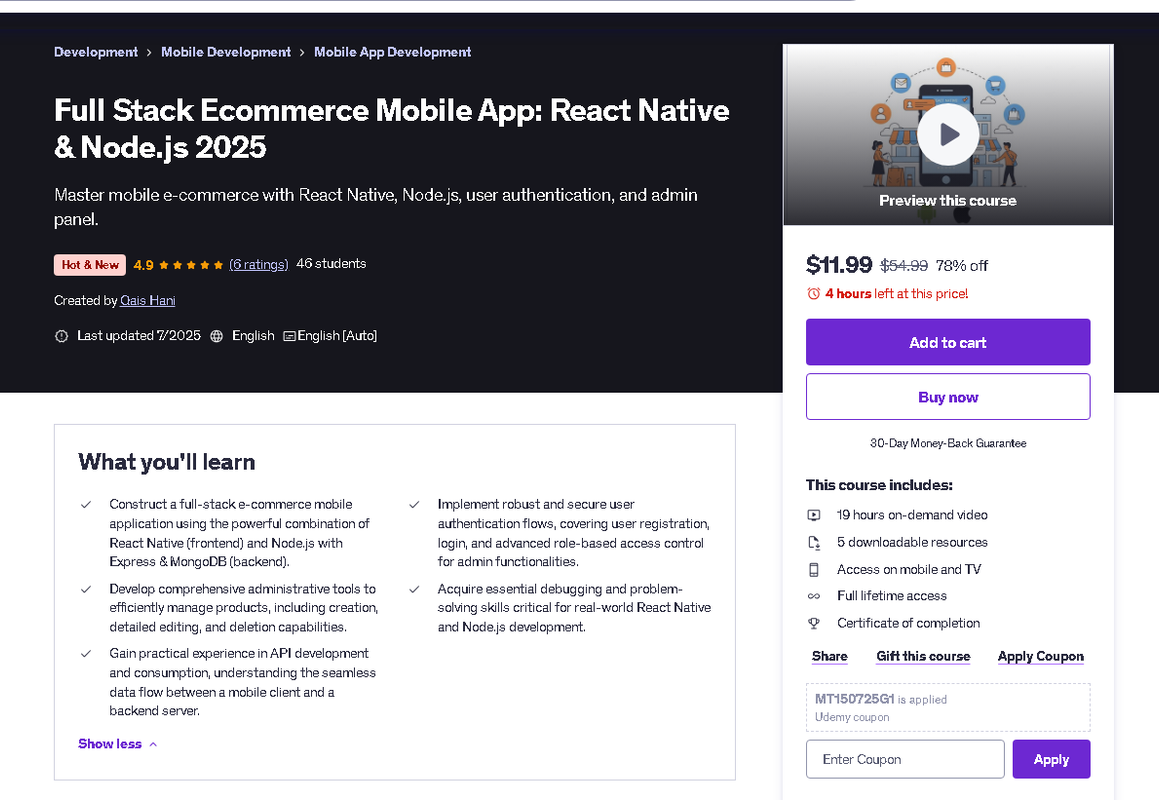Click the Buy now button
Image resolution: width=1159 pixels, height=800 pixels.
click(x=948, y=397)
